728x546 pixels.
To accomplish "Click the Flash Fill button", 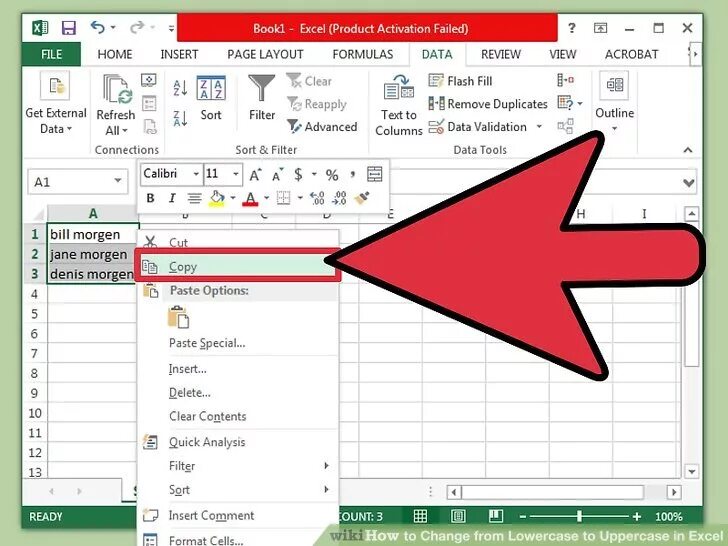I will [460, 81].
